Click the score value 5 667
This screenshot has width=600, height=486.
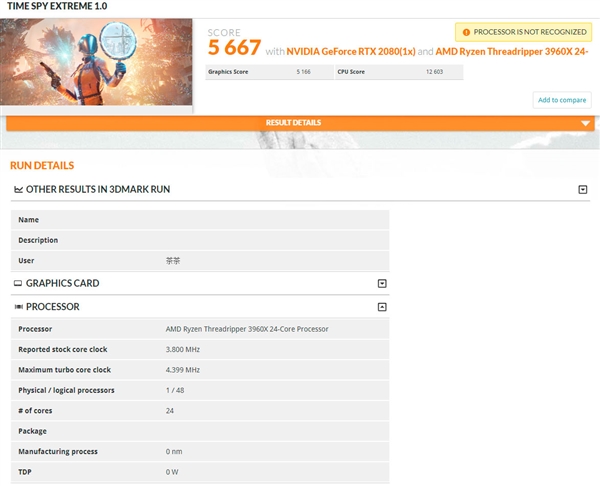234,48
